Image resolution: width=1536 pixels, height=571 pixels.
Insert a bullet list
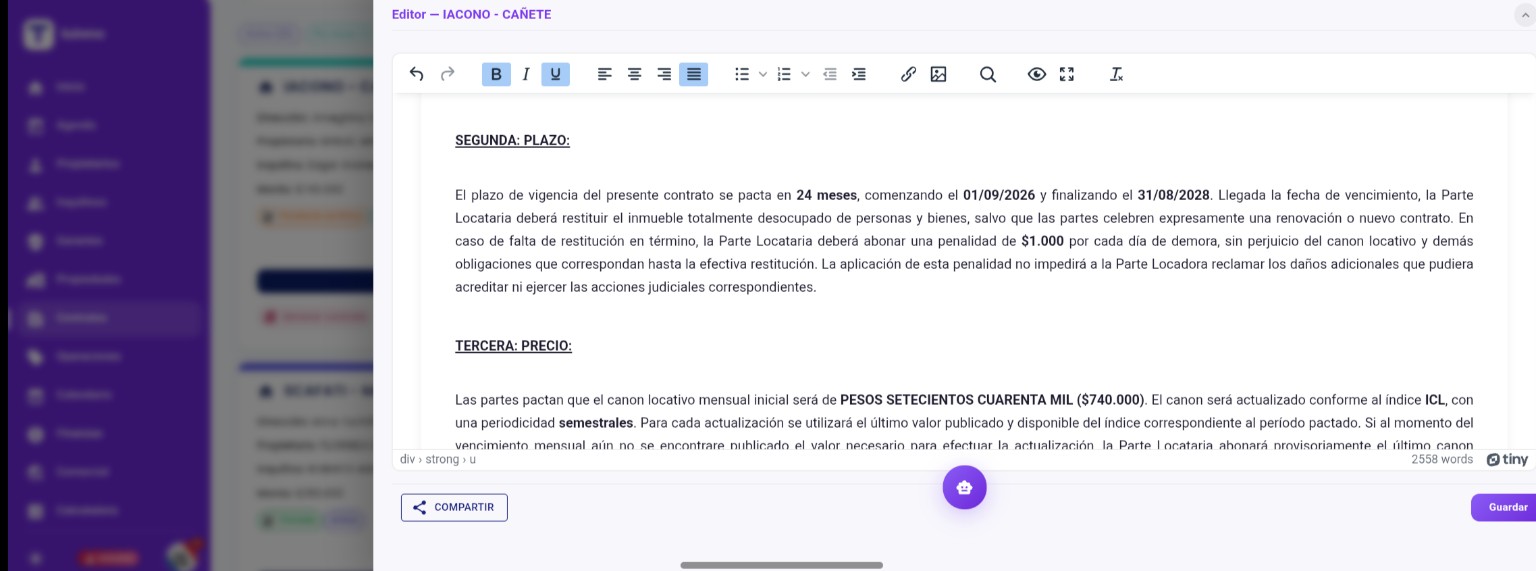(x=742, y=74)
